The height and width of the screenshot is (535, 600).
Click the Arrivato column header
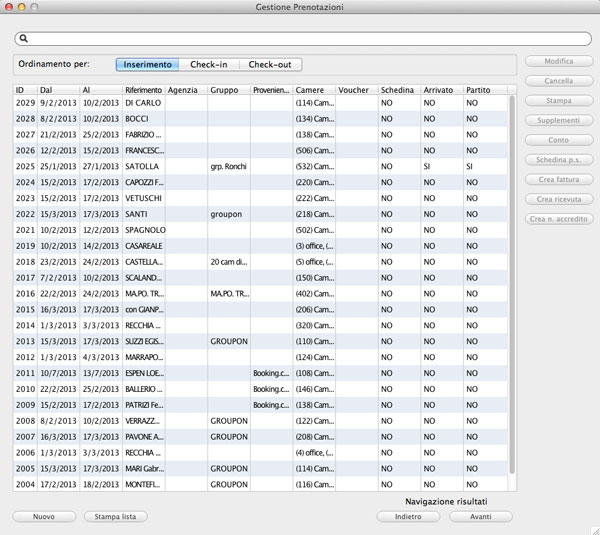tap(442, 90)
